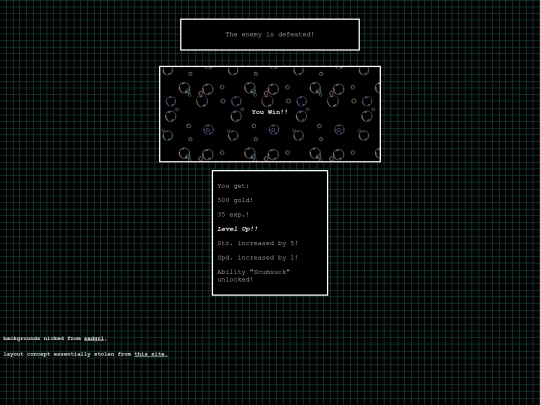Click "The enemy is defeated!" message

point(270,34)
